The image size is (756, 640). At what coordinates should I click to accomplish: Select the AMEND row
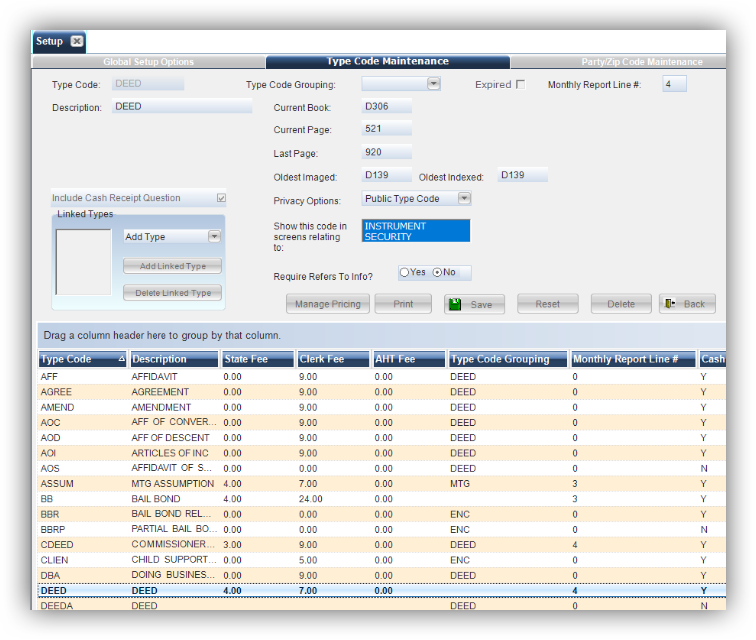coord(382,408)
